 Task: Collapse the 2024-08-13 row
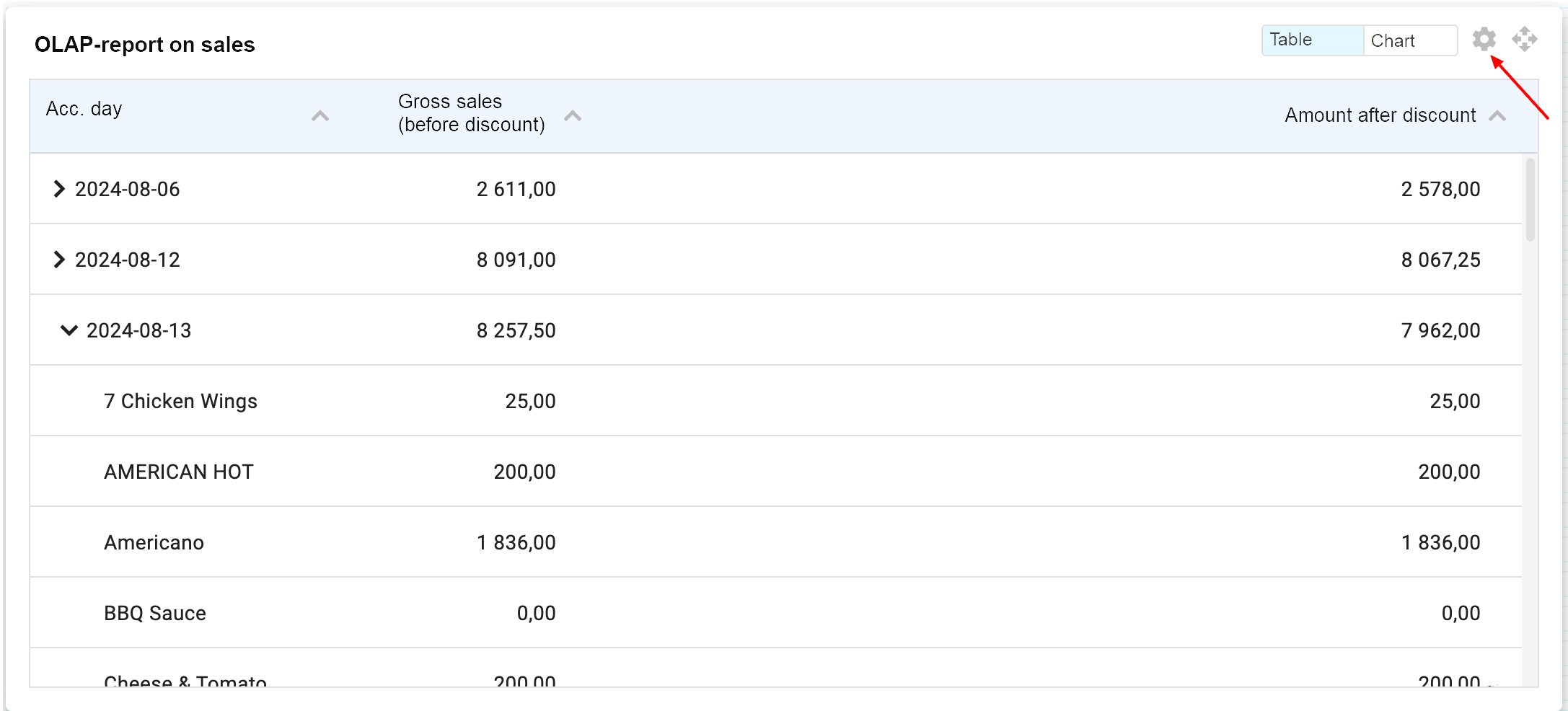click(69, 330)
